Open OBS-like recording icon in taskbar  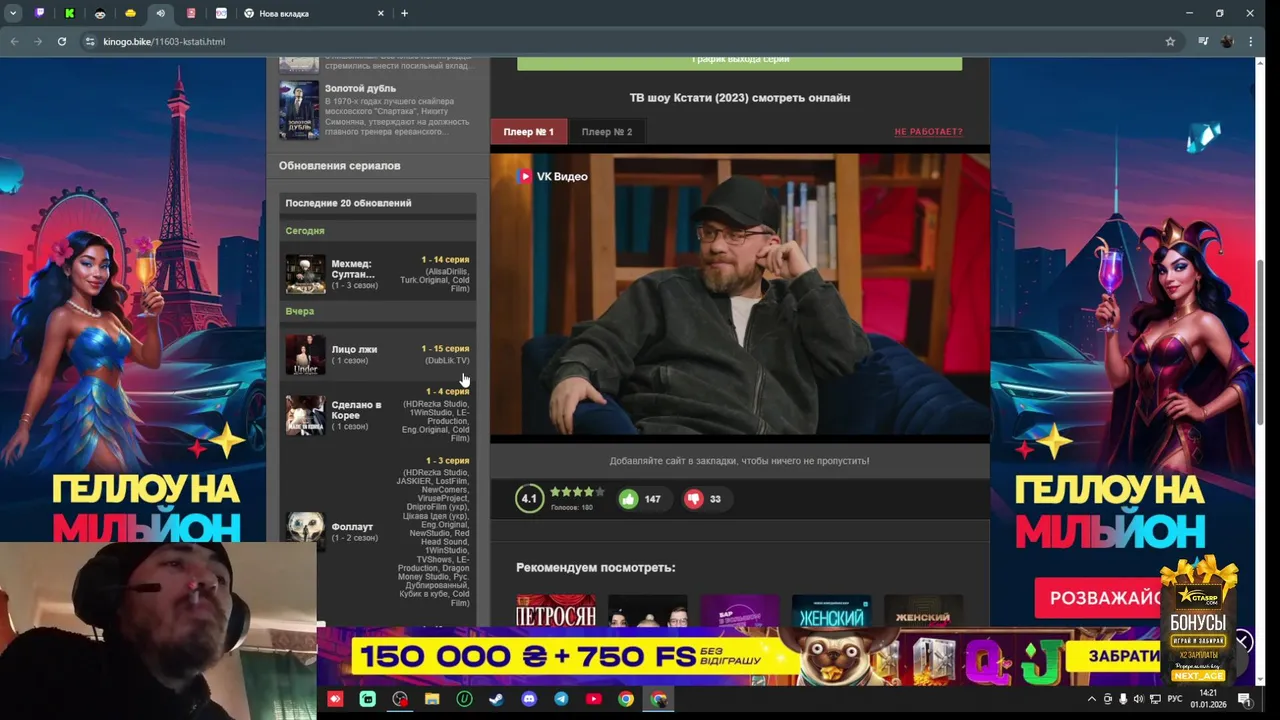[400, 699]
